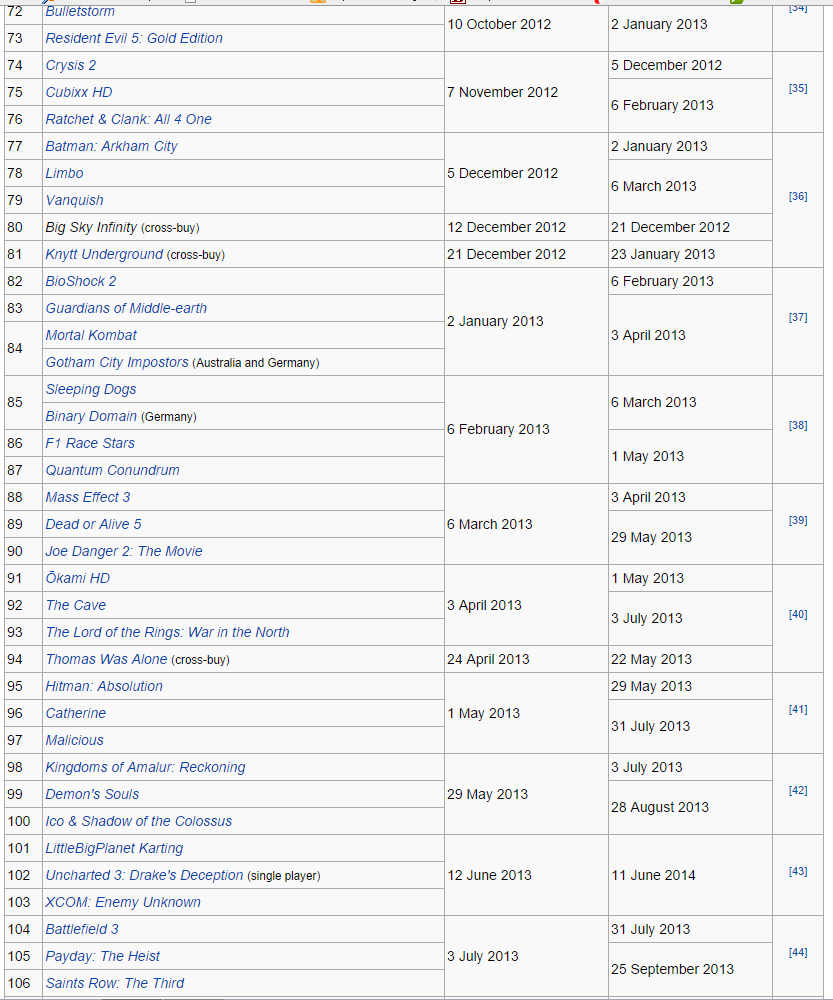Follow the Uncharted 3: Drake's Deception link
This screenshot has height=1000, width=833.
pyautogui.click(x=144, y=875)
